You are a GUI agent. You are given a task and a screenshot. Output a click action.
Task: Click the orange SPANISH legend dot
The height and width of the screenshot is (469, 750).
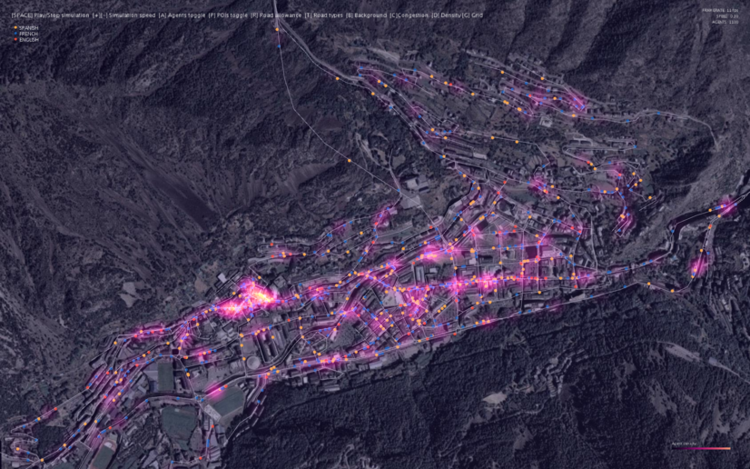(15, 28)
